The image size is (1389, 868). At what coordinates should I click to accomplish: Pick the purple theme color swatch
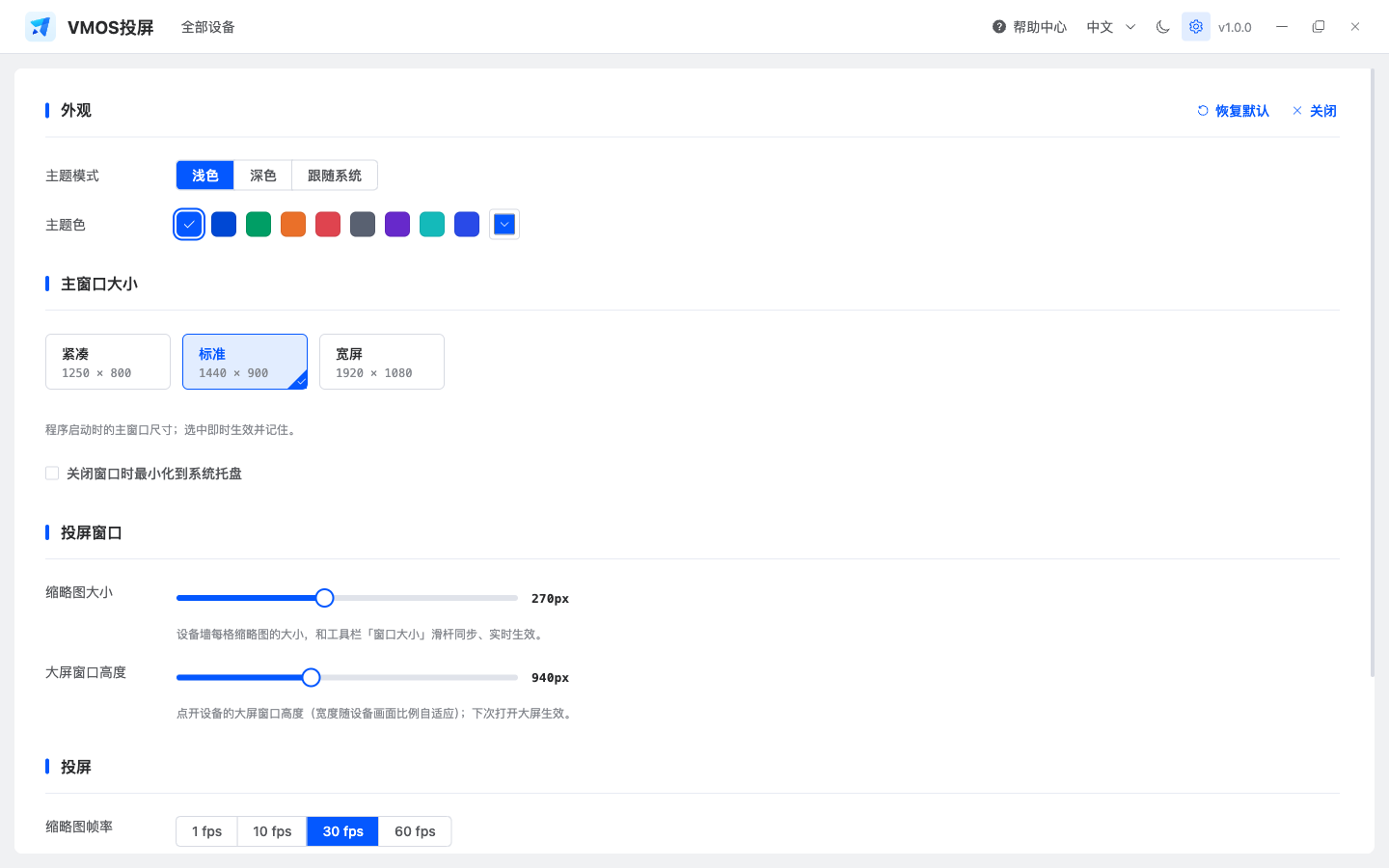click(397, 225)
